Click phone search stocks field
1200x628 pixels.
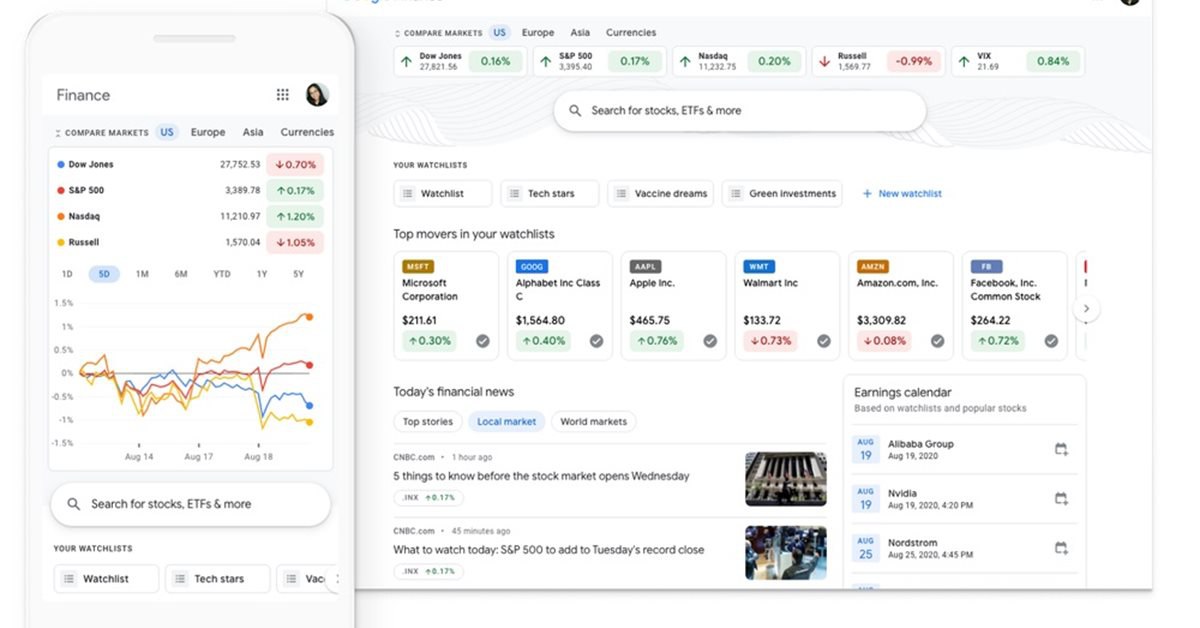point(190,504)
